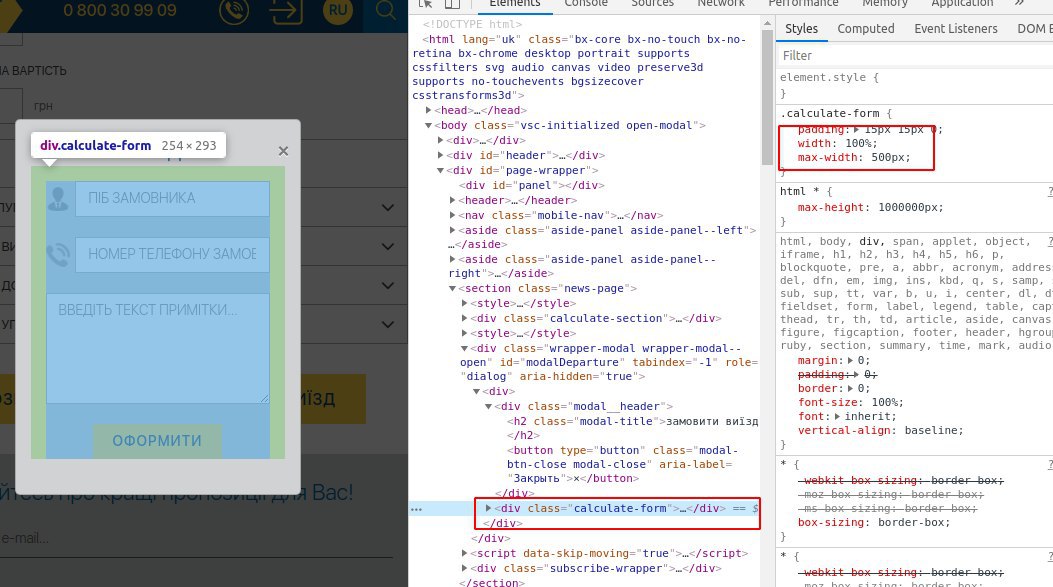Expand the aside-panel--left node
This screenshot has width=1053, height=587.
tap(453, 230)
